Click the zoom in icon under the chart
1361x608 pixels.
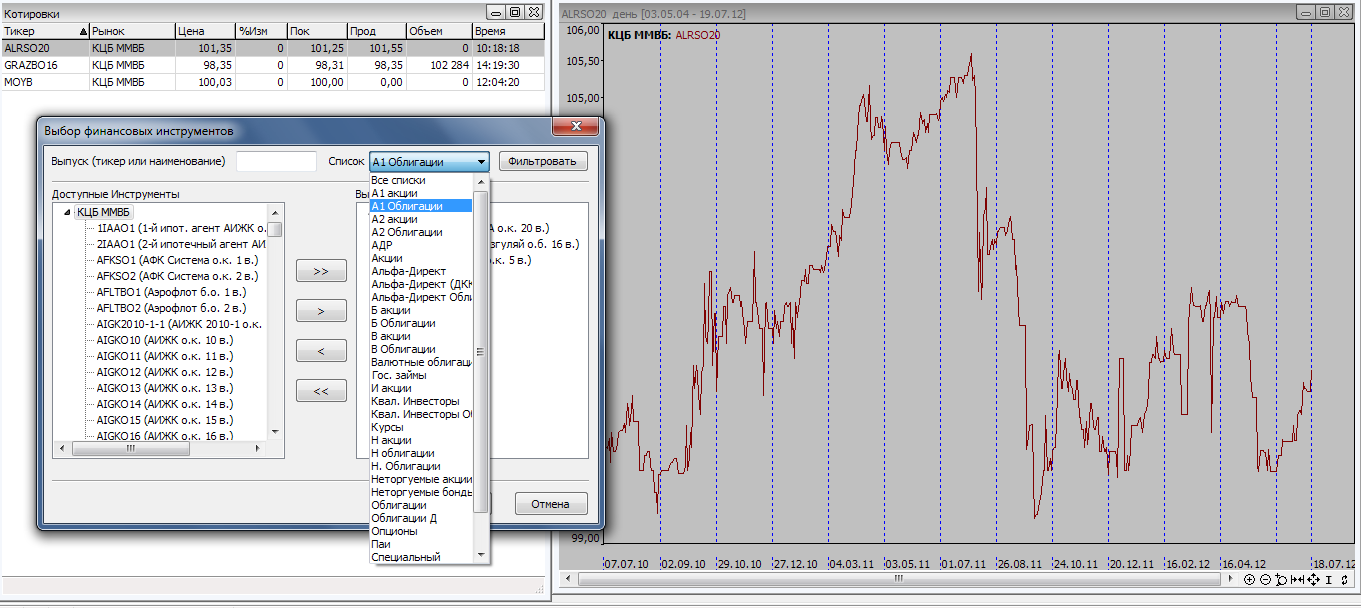pyautogui.click(x=1249, y=579)
